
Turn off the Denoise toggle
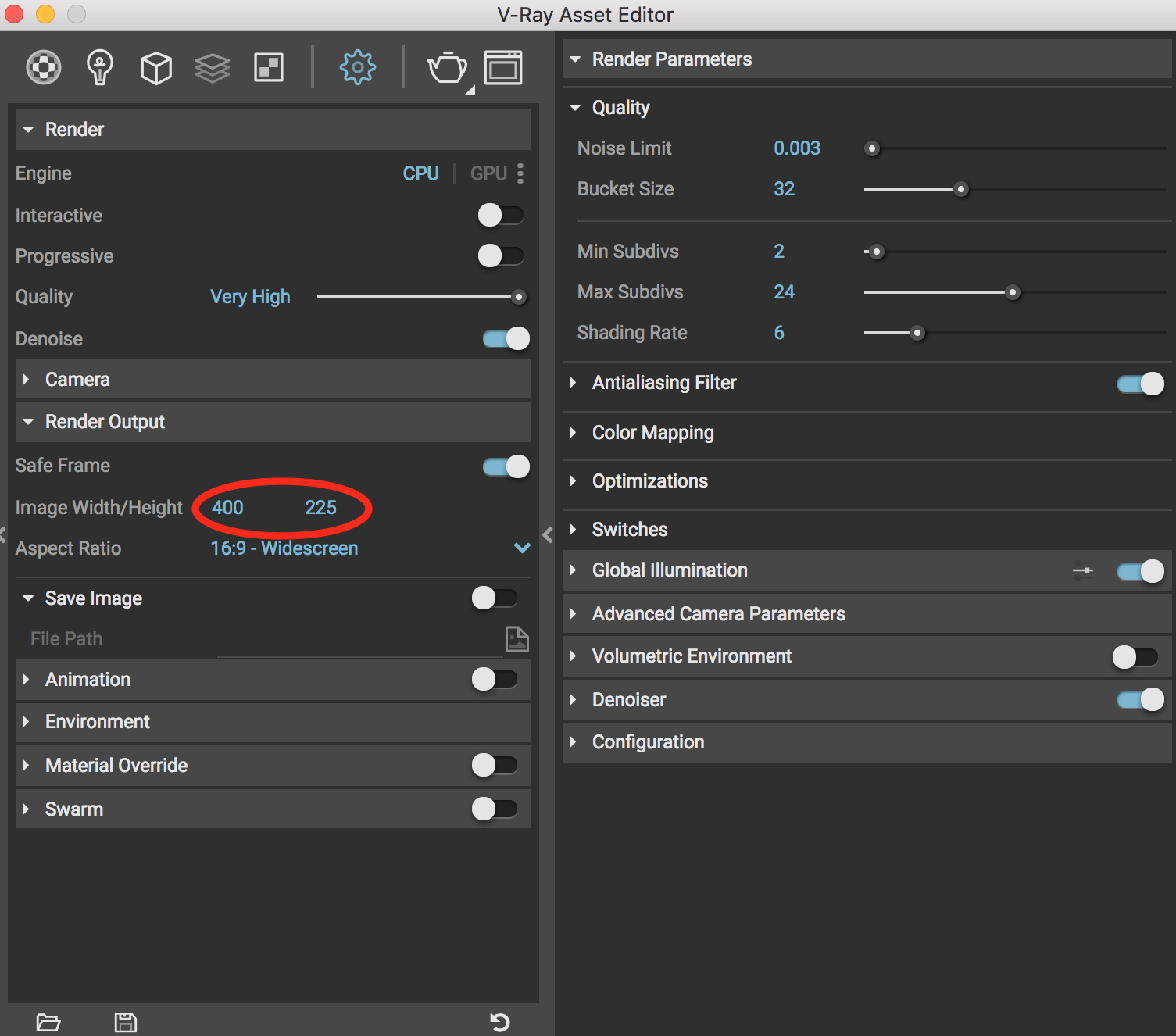click(x=506, y=338)
